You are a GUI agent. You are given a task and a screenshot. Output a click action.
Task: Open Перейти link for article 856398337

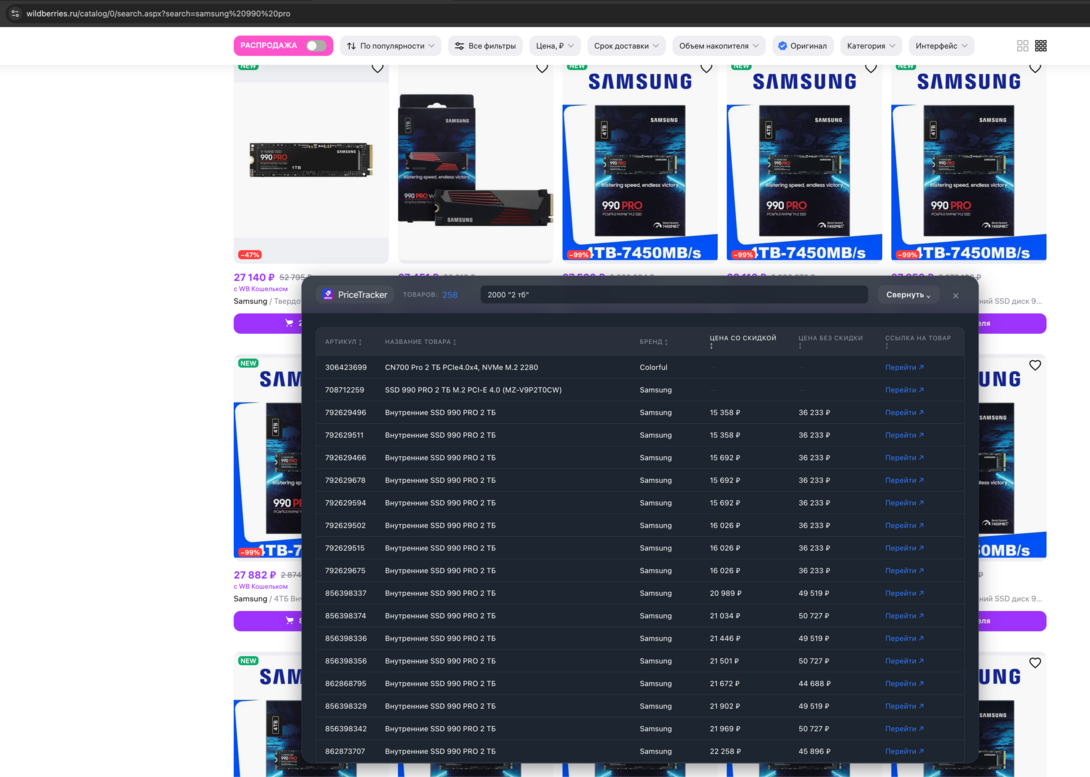coord(904,594)
